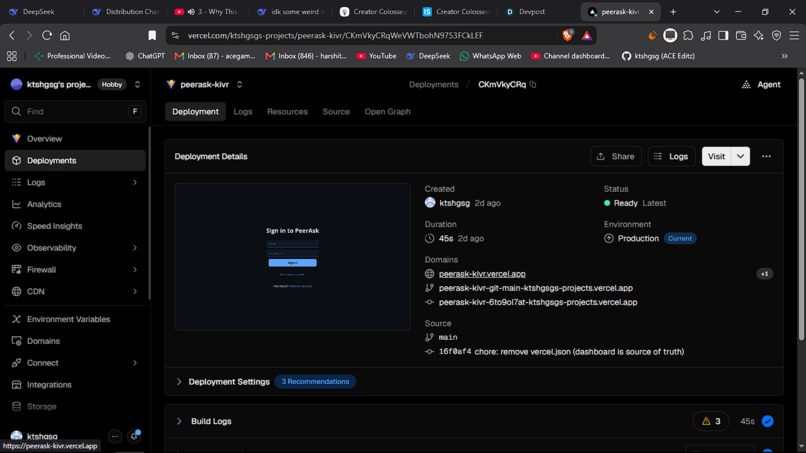Open Analytics sidebar item

(75, 204)
